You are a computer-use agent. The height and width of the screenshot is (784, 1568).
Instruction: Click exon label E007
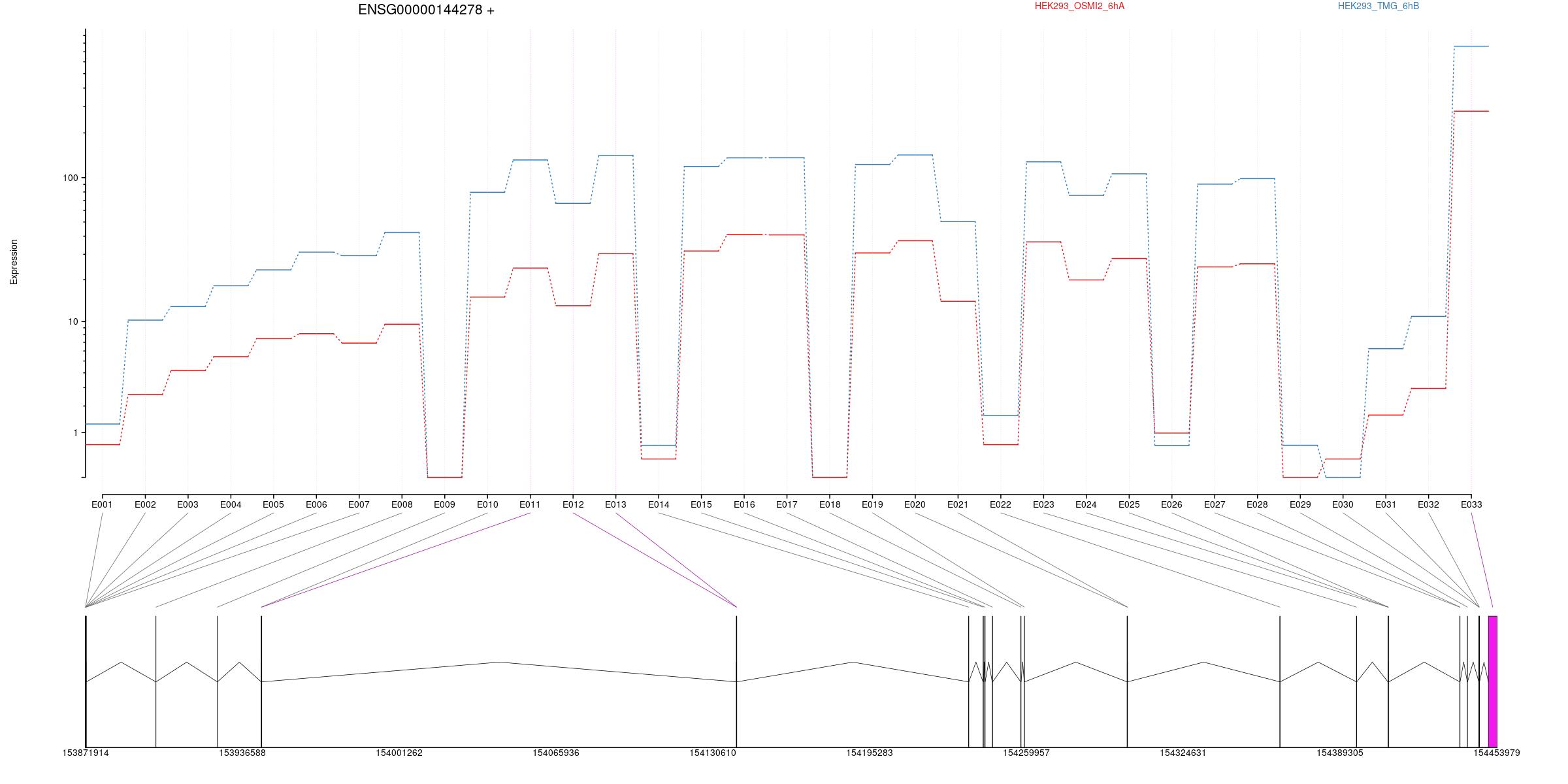coord(359,504)
